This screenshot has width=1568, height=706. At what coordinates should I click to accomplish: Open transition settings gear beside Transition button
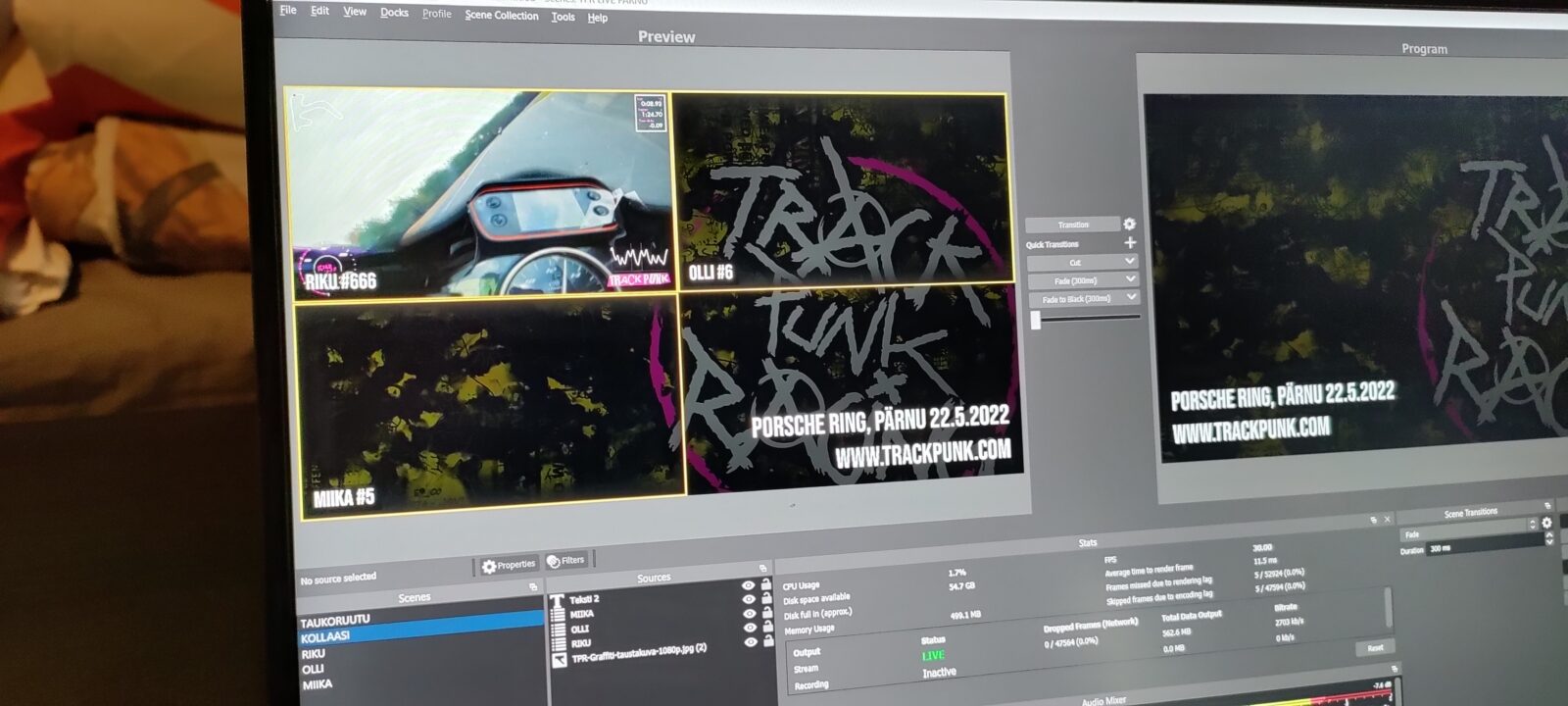(x=1129, y=225)
